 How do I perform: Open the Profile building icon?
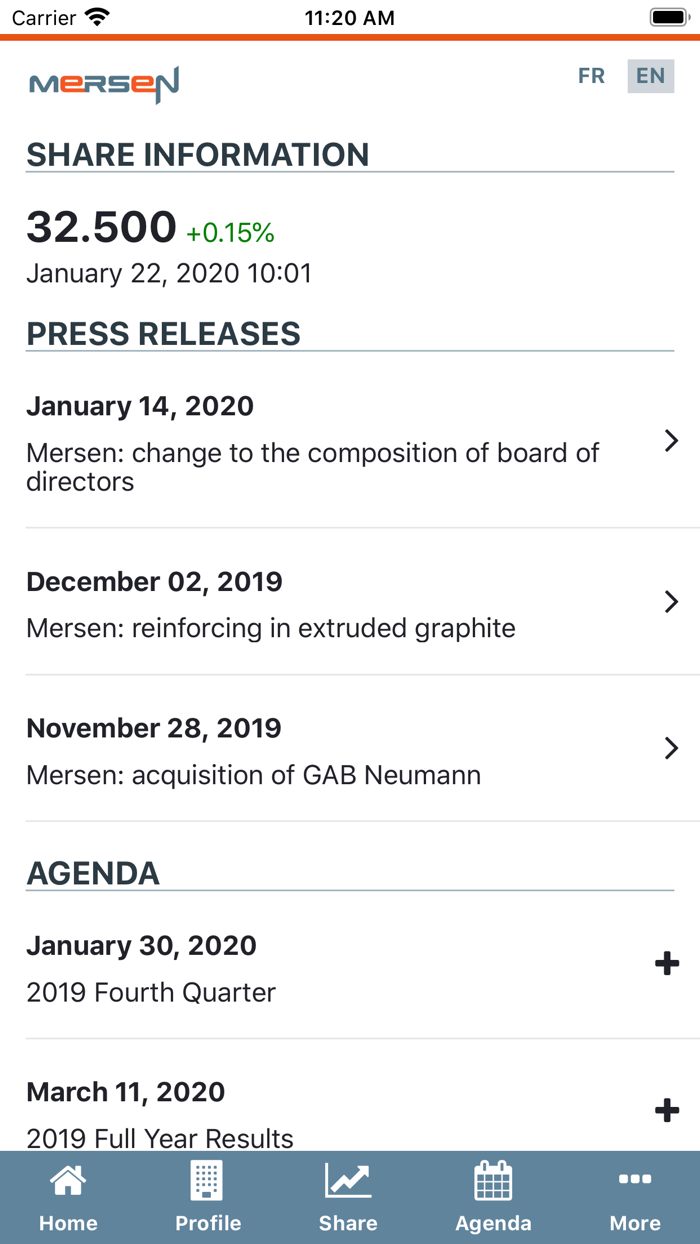click(x=208, y=1182)
